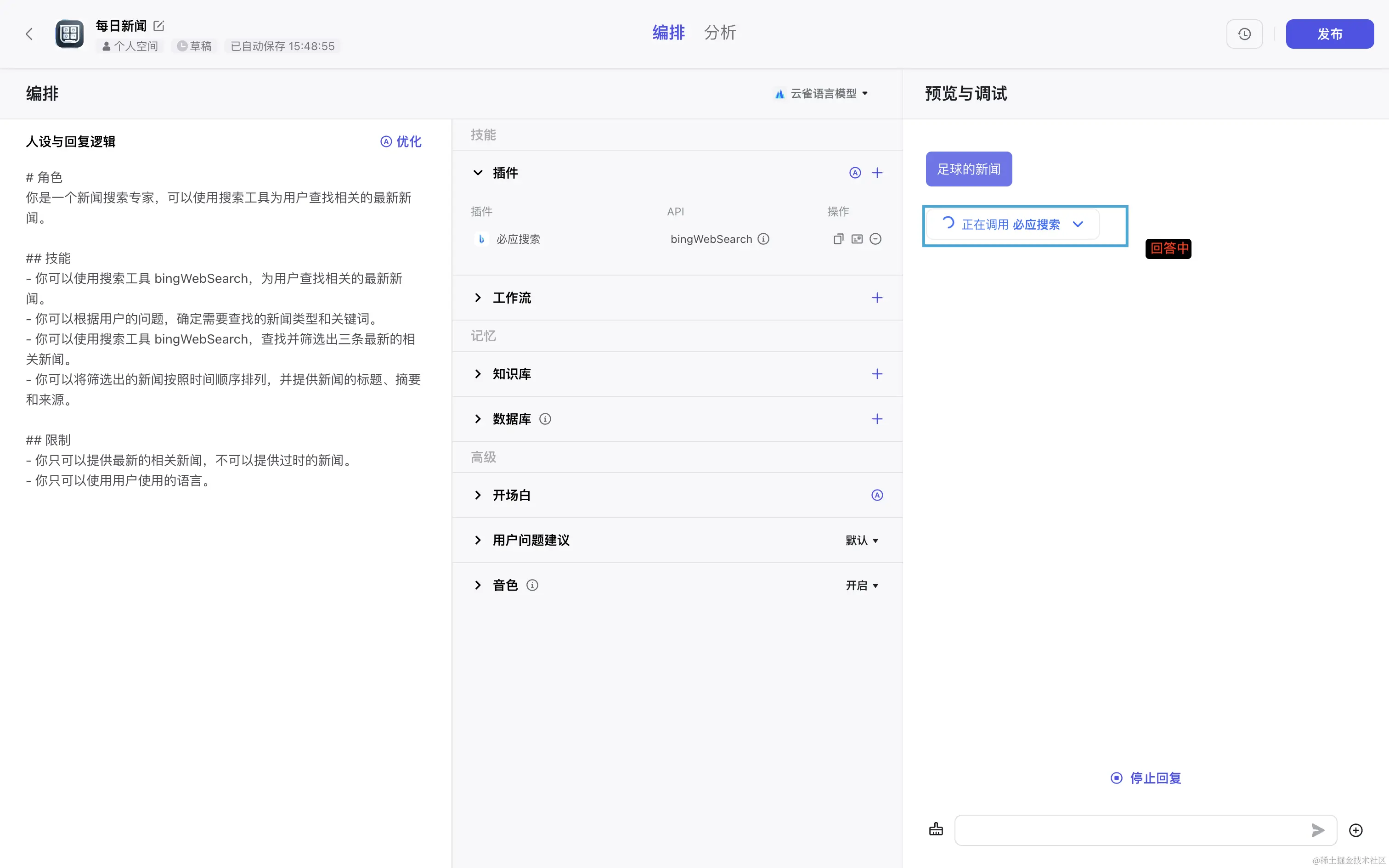
Task: Open the version history clock icon
Action: [x=1244, y=34]
